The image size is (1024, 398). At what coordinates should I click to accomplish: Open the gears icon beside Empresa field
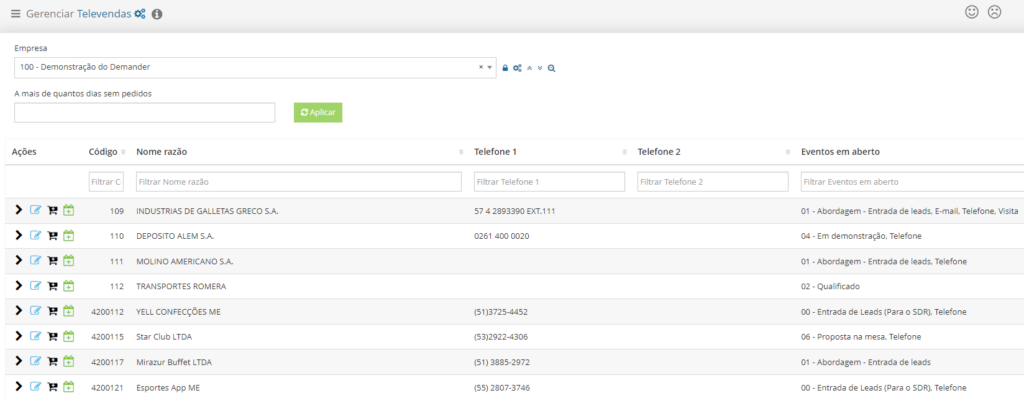point(517,68)
